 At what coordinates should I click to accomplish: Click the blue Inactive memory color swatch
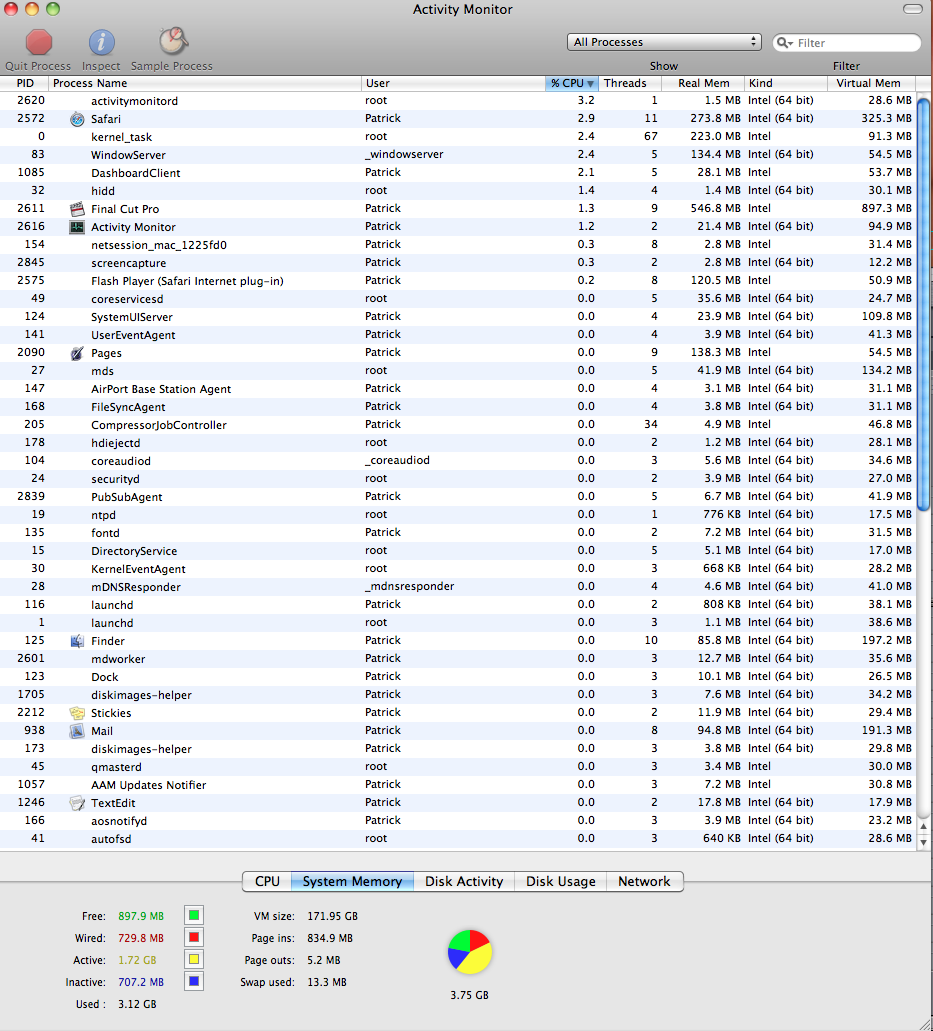pyautogui.click(x=194, y=981)
